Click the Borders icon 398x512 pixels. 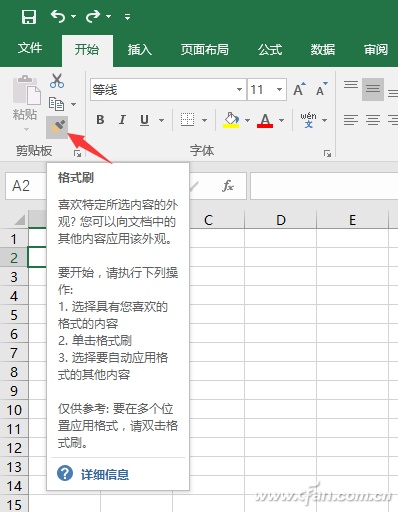click(x=187, y=120)
